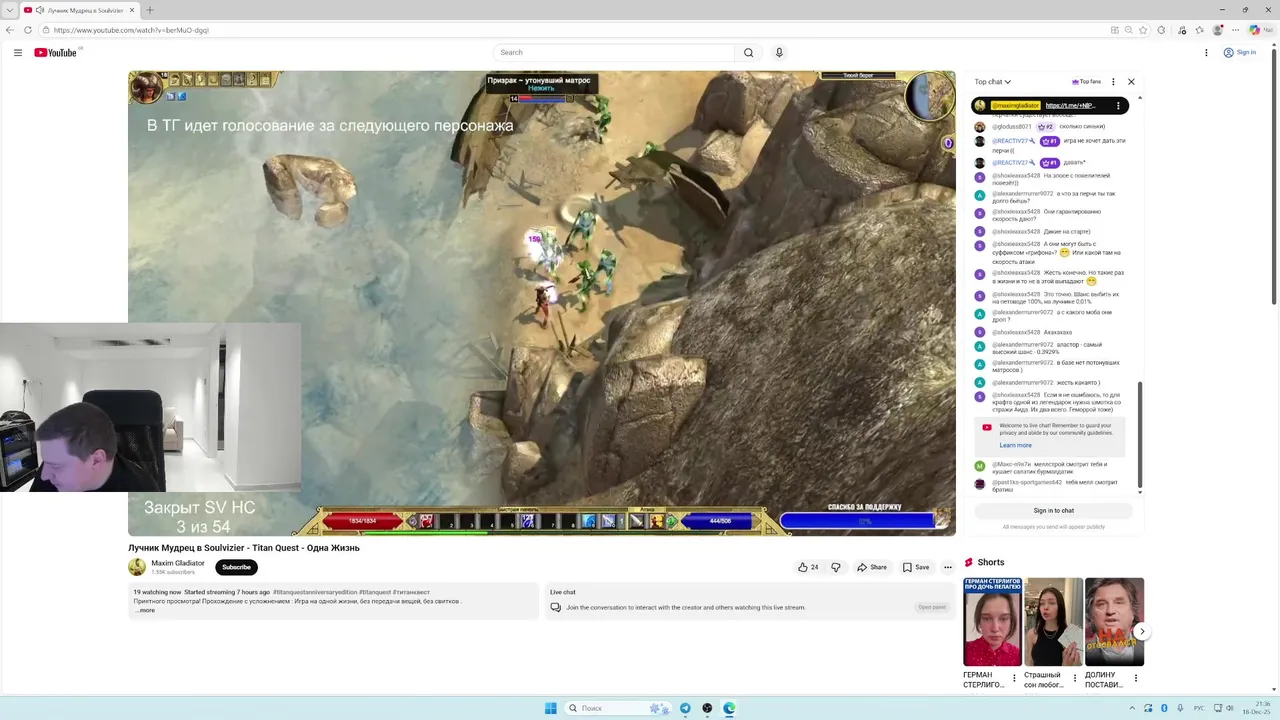
Task: Open live chat three-dot options menu
Action: coord(1113,82)
